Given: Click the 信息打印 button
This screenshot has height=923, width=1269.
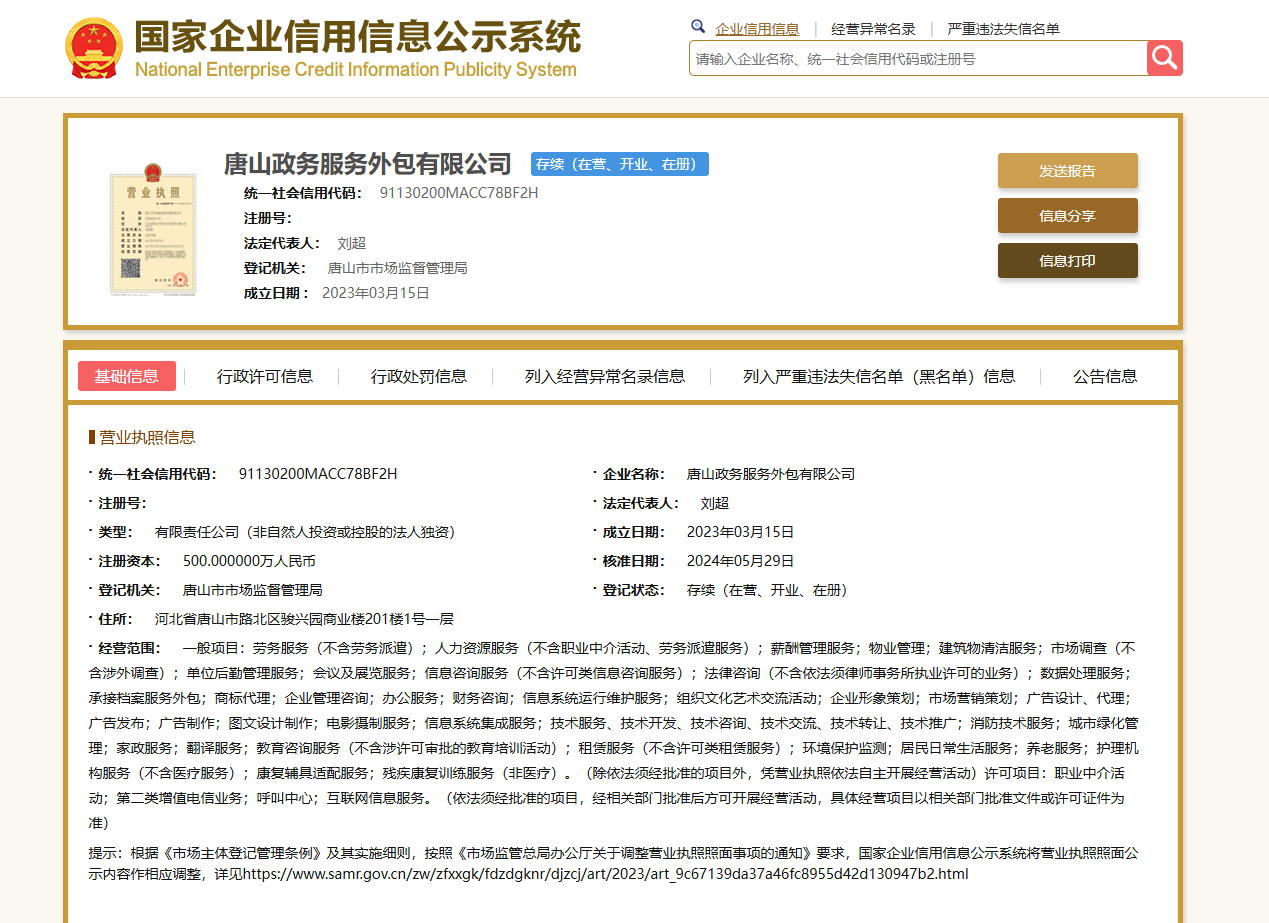Looking at the screenshot, I should point(1067,261).
